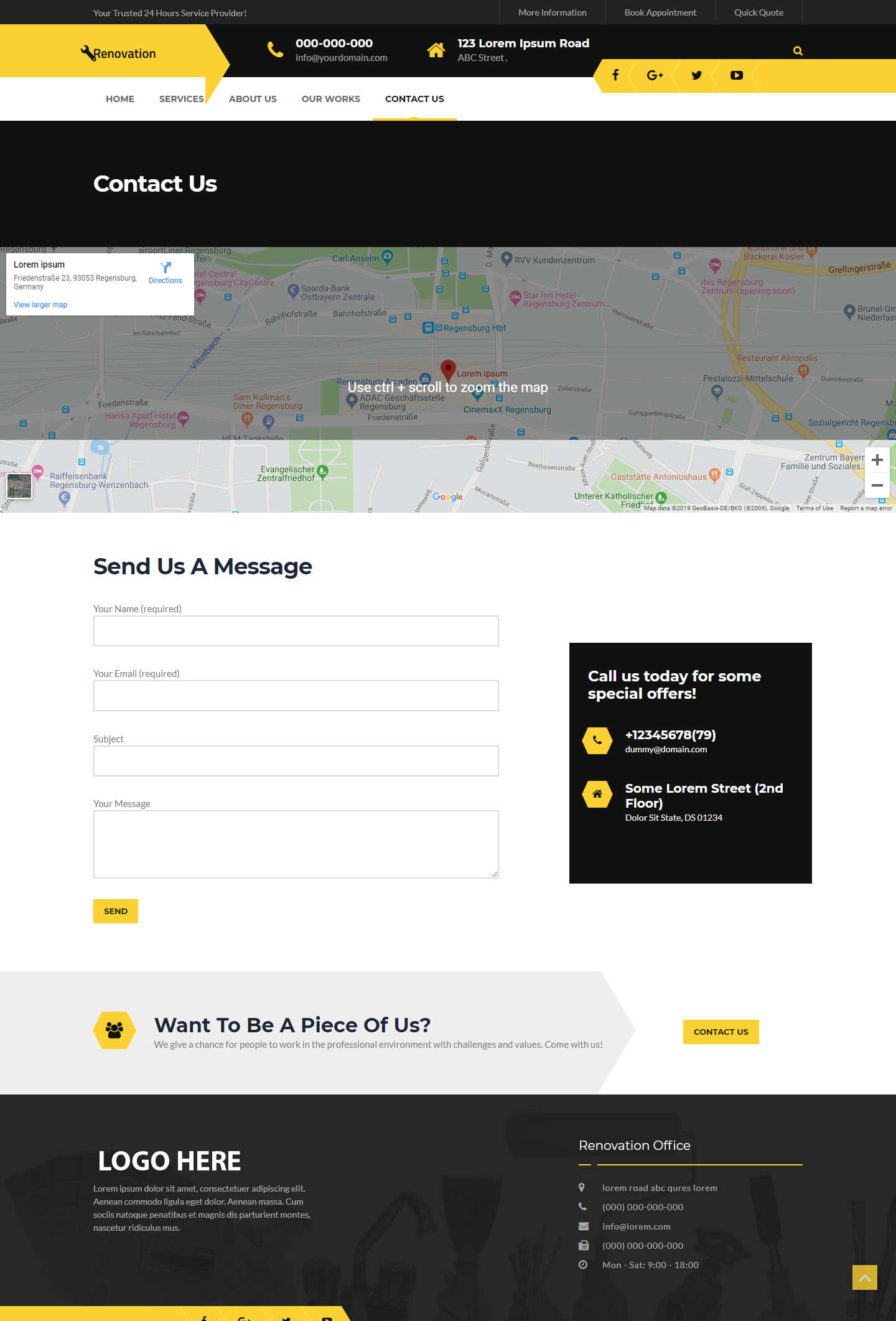Open the YouTube icon in header
Screen dimensions: 896x1321
tap(736, 75)
